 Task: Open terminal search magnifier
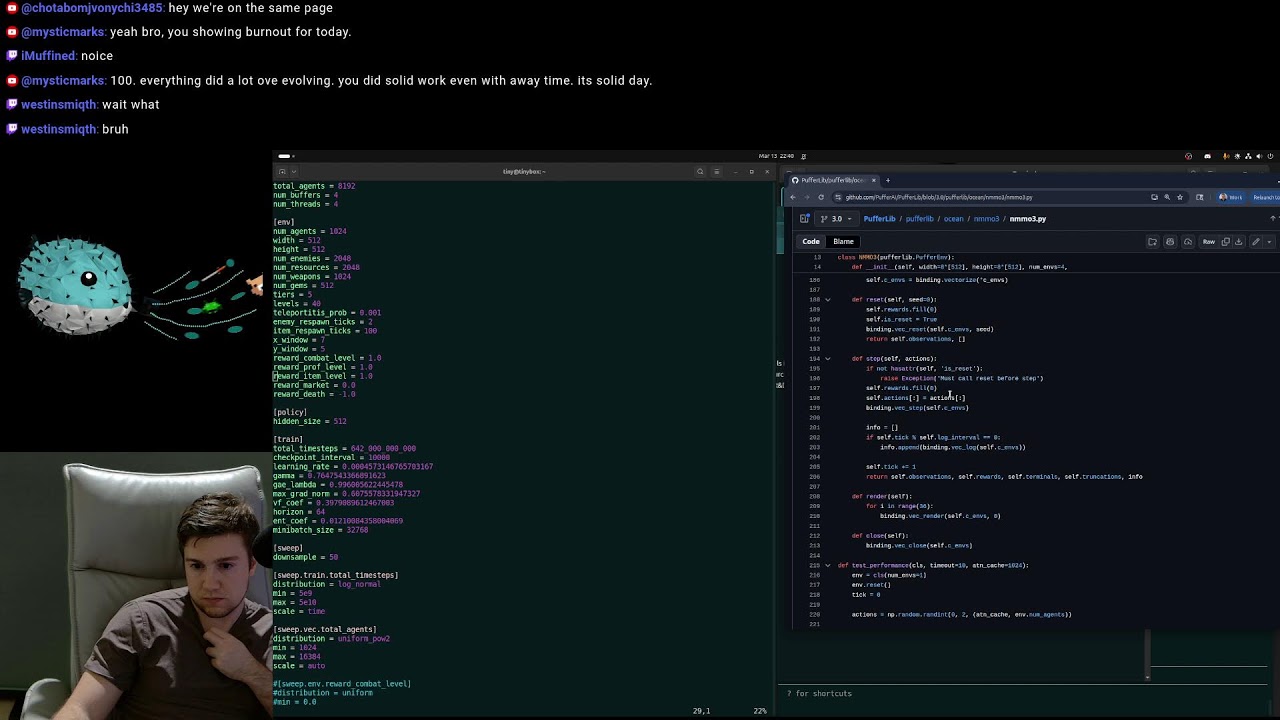pos(700,171)
